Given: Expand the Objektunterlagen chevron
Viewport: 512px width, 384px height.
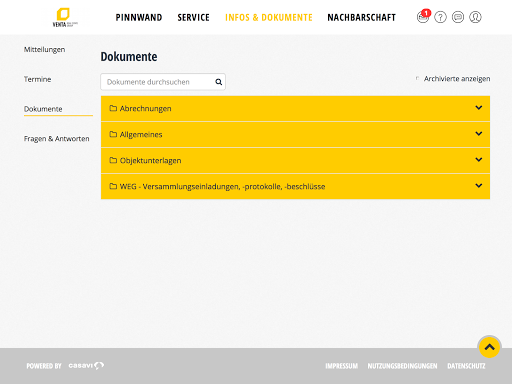Looking at the screenshot, I should click(x=479, y=160).
